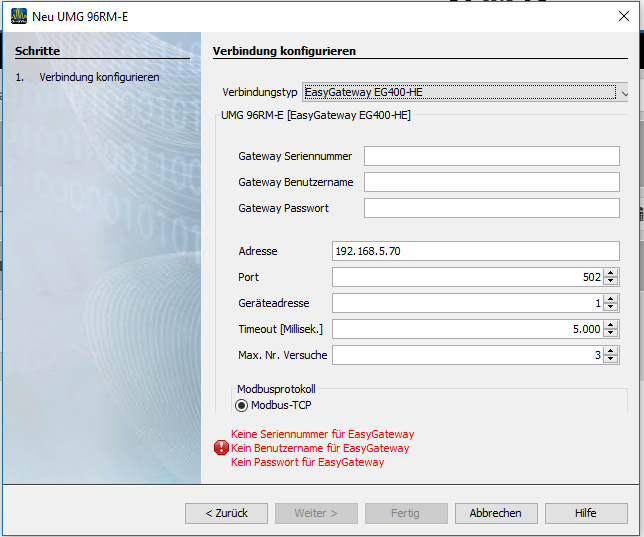644x537 pixels.
Task: Click the Timeout value field
Action: (x=467, y=329)
